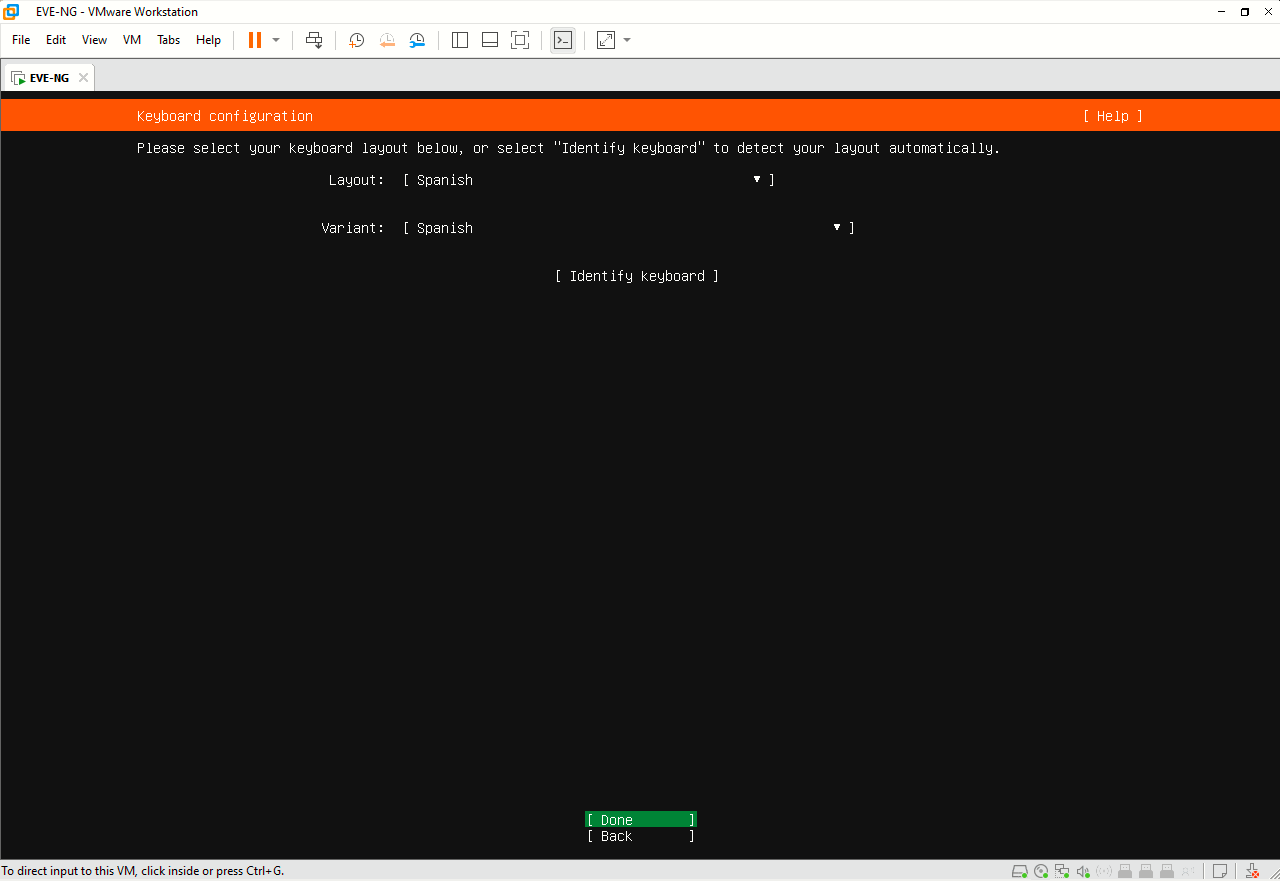The width and height of the screenshot is (1280, 881).
Task: Open the Tabs menu
Action: [169, 40]
